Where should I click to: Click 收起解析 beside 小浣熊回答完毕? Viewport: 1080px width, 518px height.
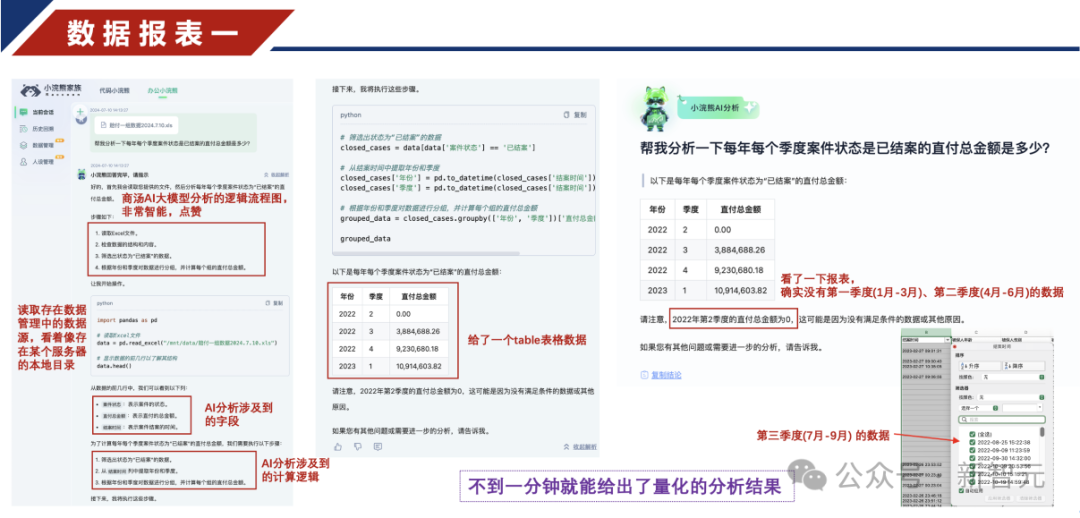(275, 175)
